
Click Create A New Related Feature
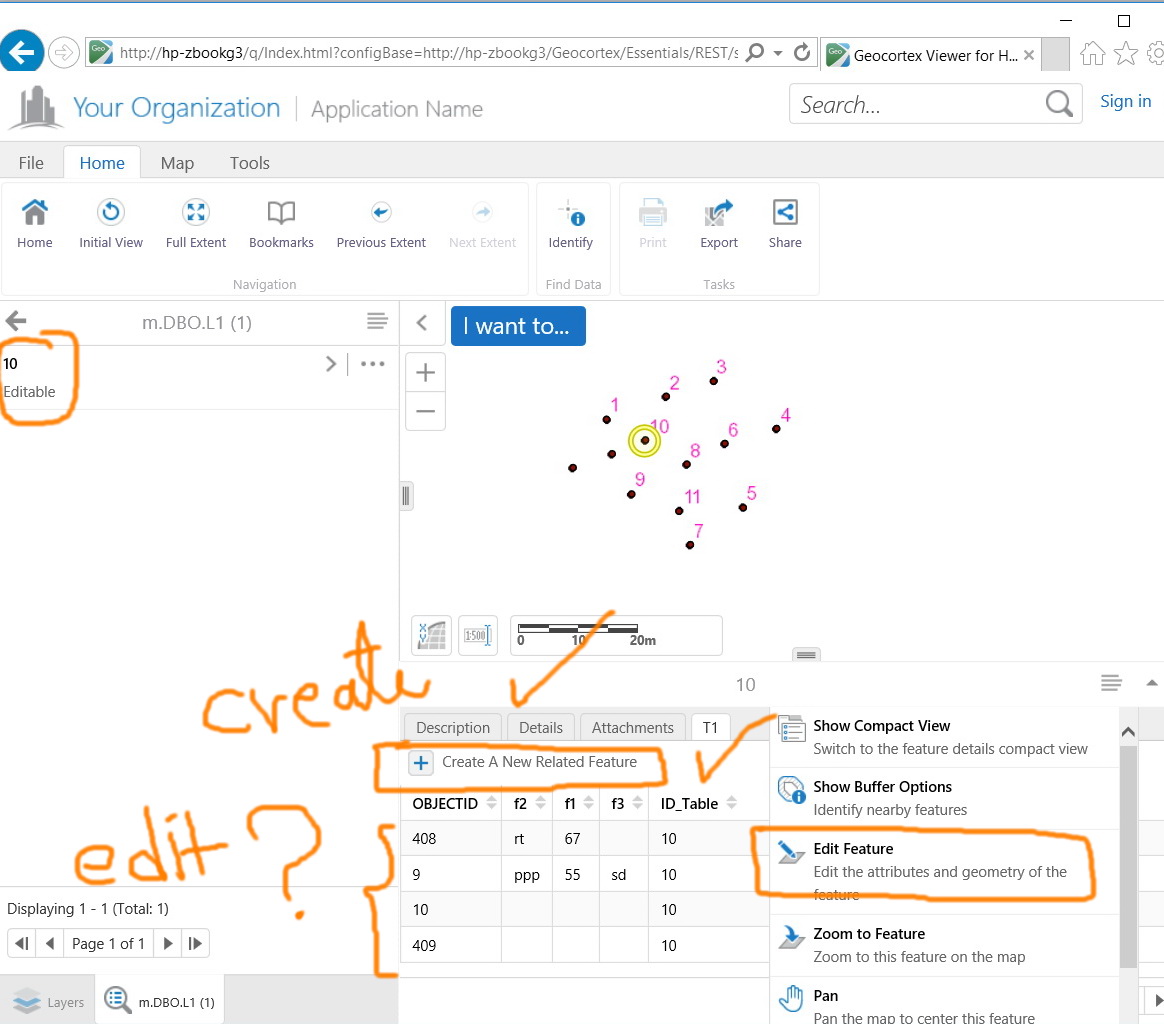point(525,762)
